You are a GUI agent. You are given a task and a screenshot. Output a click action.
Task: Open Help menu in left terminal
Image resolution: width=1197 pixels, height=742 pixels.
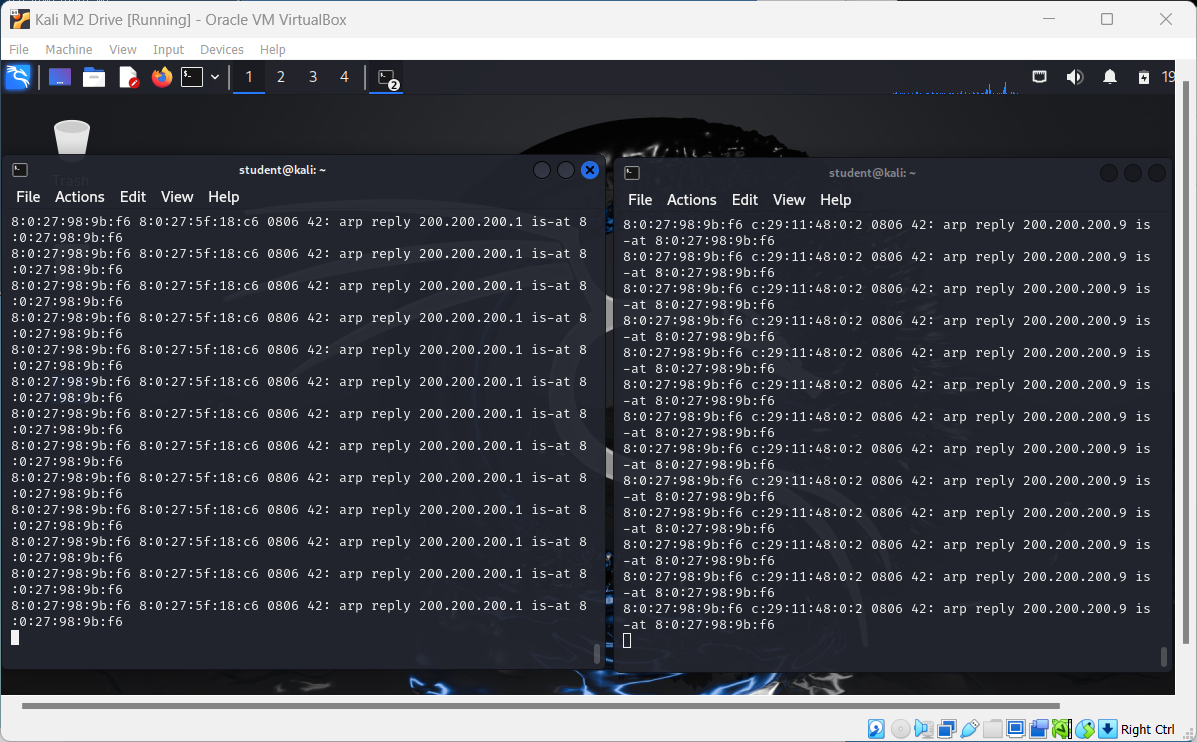224,197
